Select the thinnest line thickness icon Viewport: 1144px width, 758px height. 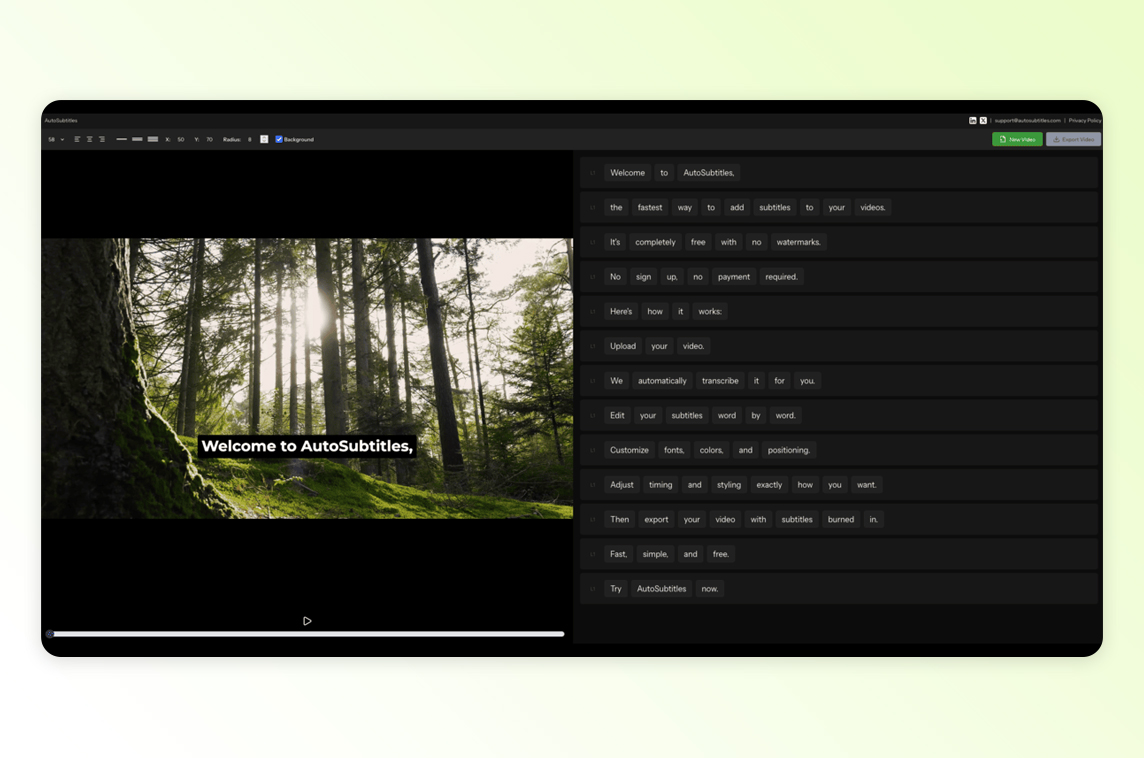tap(122, 139)
